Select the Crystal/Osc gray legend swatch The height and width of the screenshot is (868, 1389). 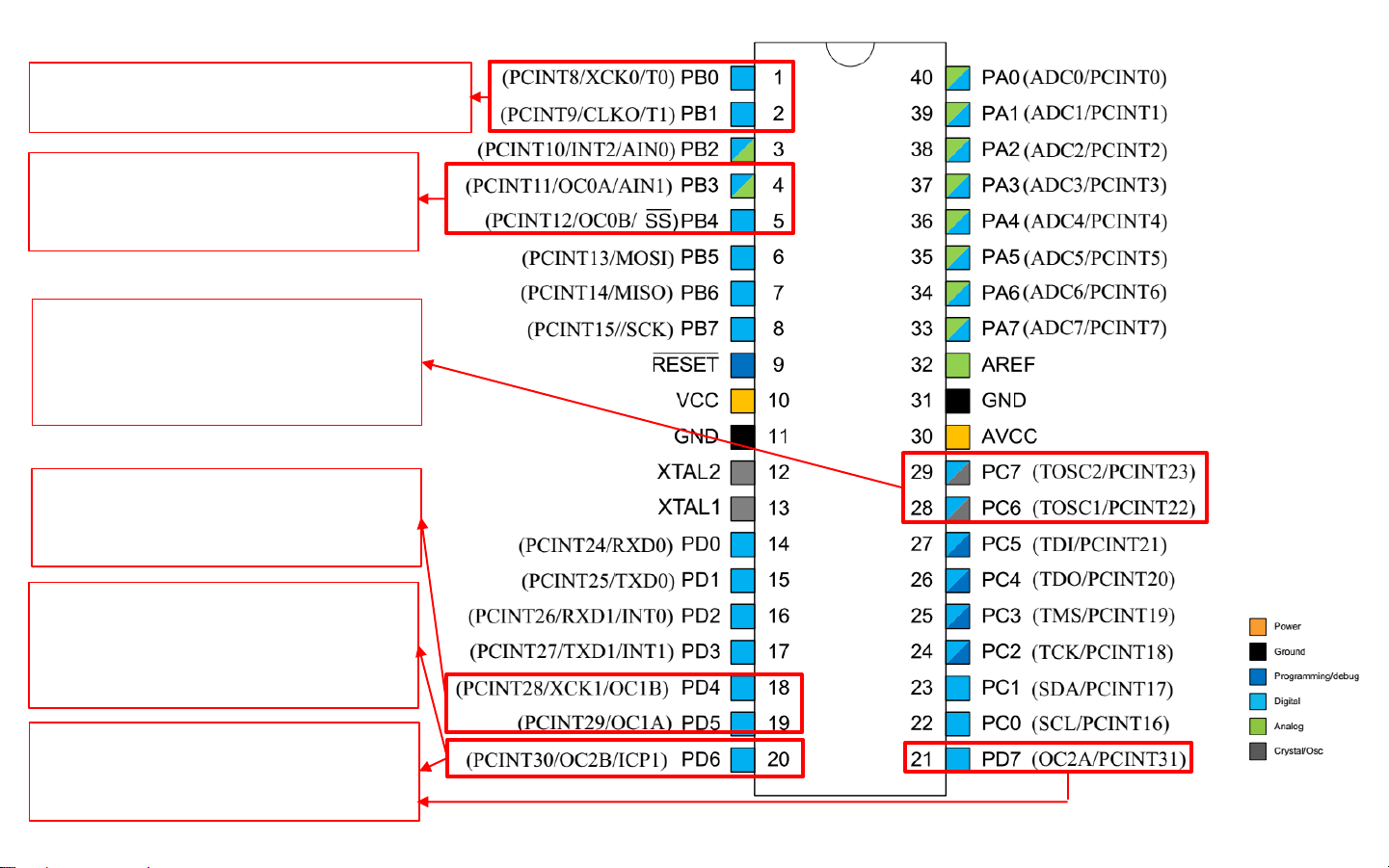1258,751
